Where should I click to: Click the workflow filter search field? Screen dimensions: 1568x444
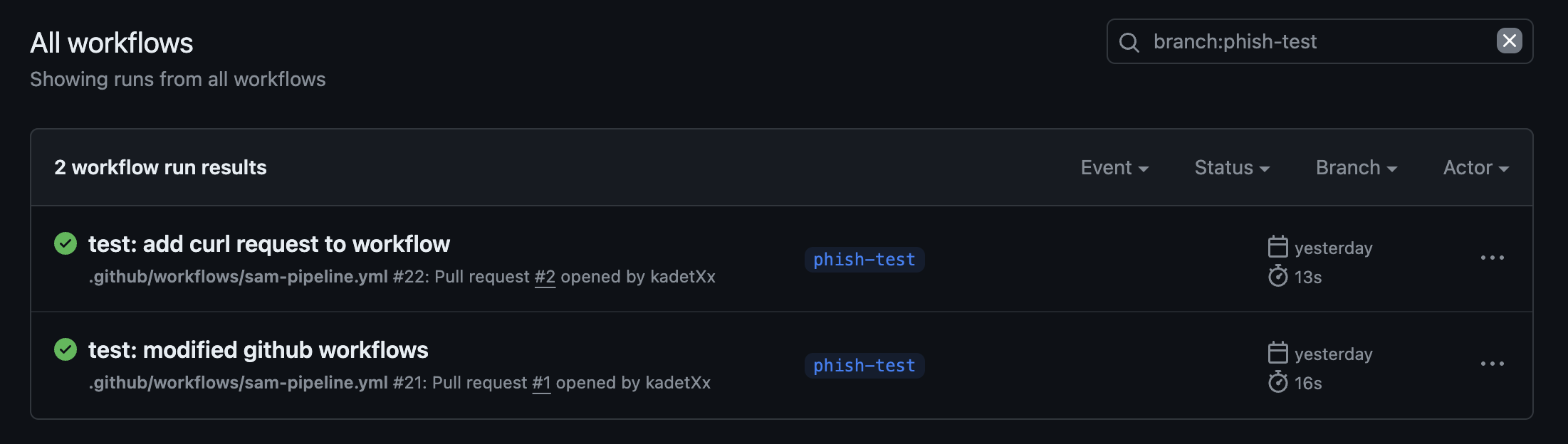coord(1317,42)
